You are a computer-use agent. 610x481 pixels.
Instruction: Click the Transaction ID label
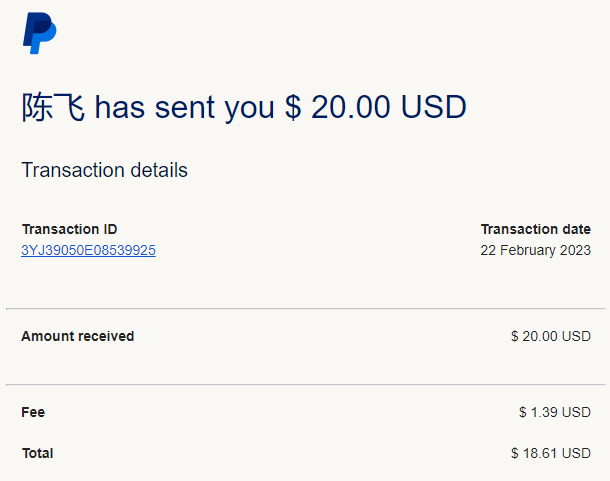click(x=70, y=229)
